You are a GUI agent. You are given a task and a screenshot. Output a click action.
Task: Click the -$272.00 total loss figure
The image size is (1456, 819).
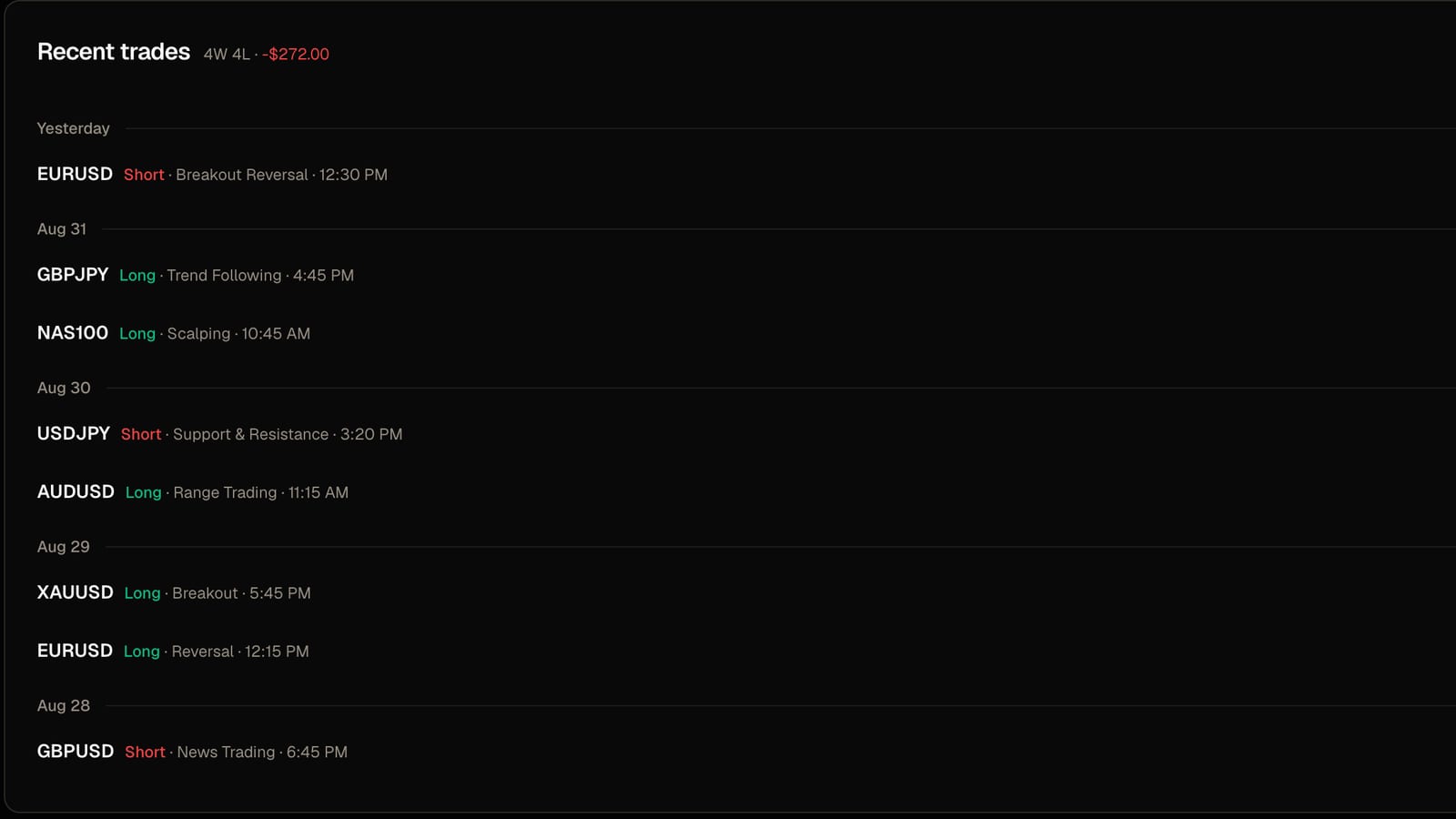point(296,54)
